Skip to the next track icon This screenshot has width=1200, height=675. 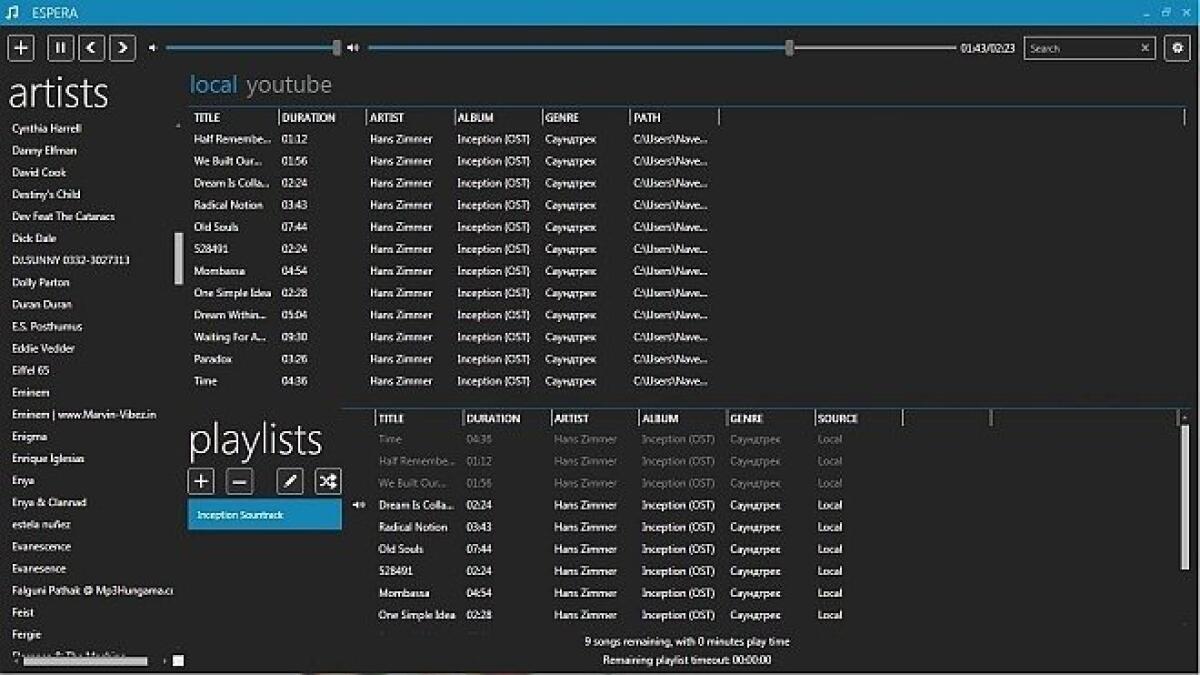pos(120,47)
